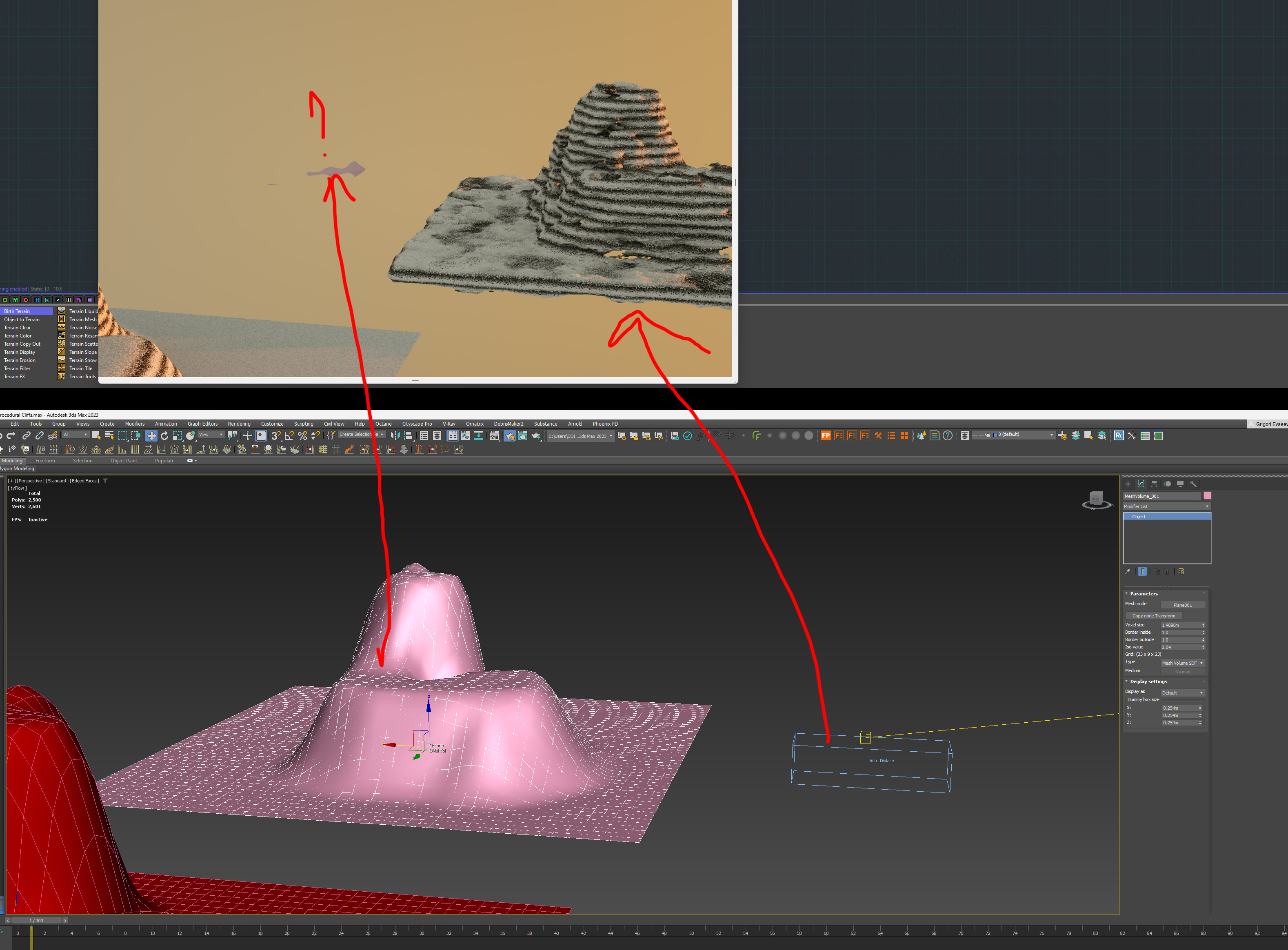Select the Rotate tool in toolbar

coord(164,436)
